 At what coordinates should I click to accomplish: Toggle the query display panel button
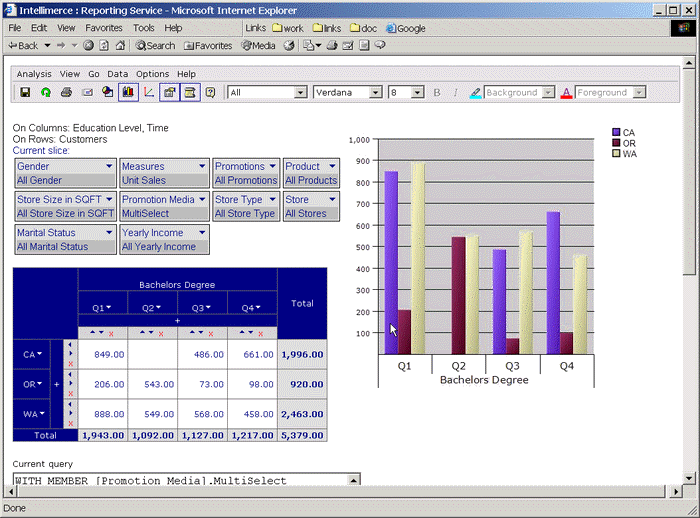[190, 92]
